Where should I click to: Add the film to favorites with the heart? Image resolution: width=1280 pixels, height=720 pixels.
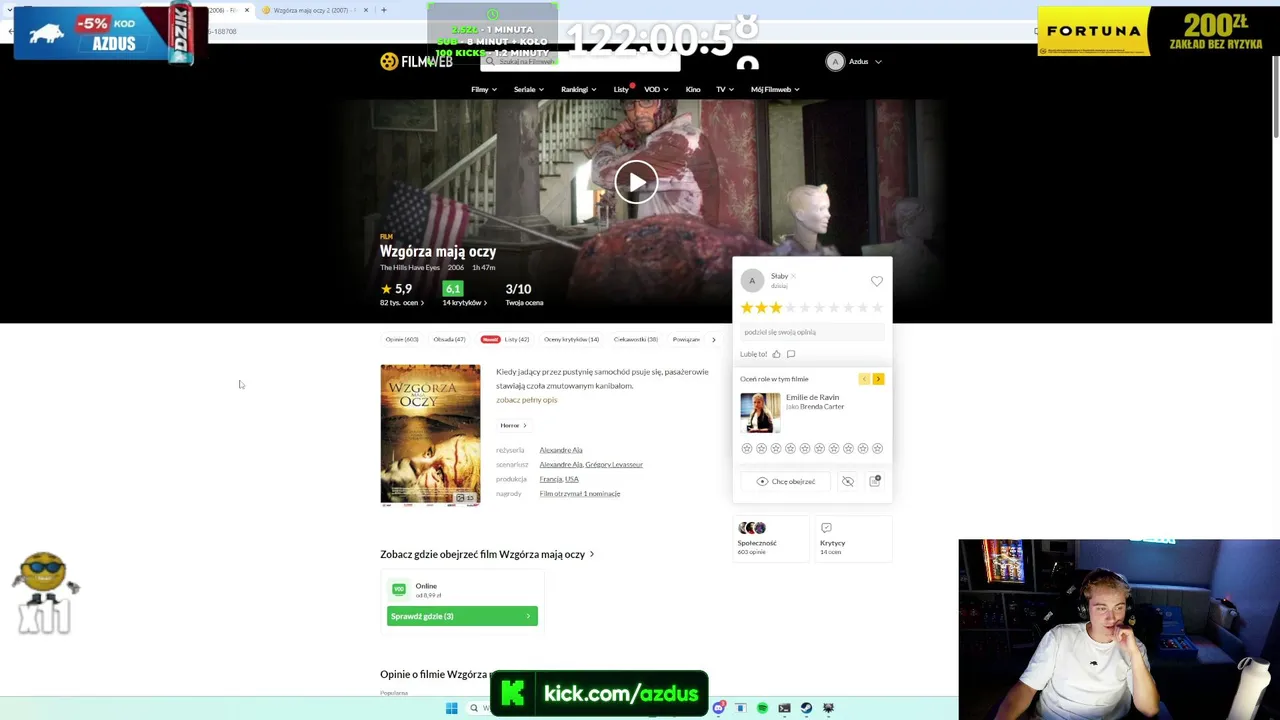(877, 282)
